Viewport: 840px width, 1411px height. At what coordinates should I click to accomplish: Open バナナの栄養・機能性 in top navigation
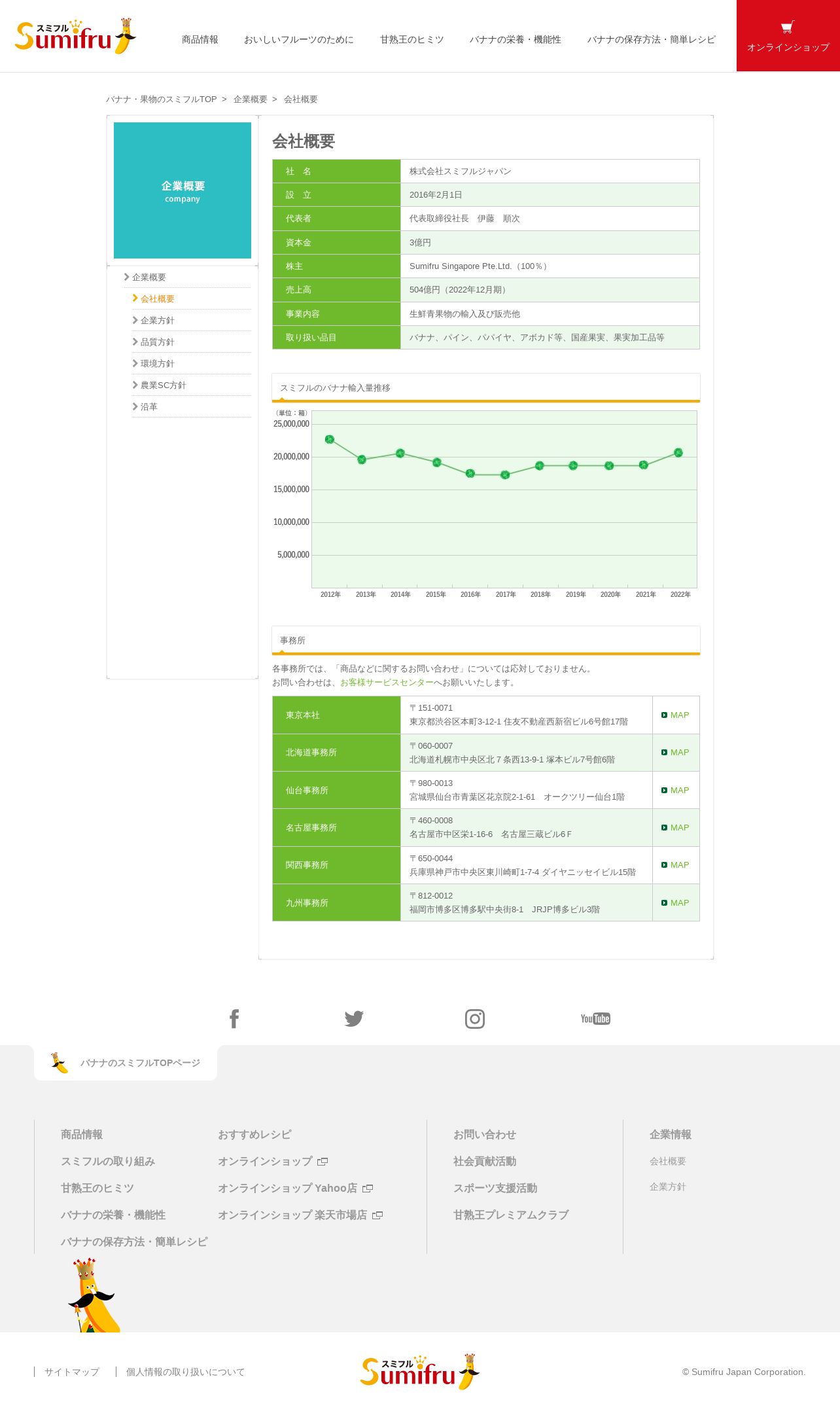point(516,40)
